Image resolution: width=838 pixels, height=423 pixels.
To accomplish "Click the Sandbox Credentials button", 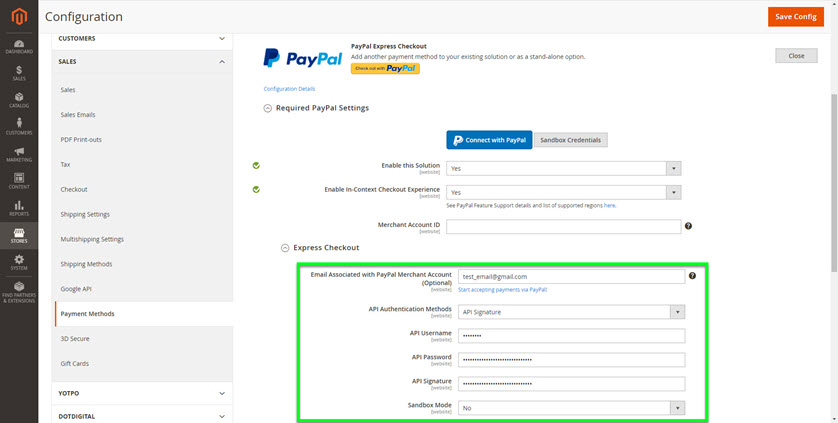I will pyautogui.click(x=570, y=140).
